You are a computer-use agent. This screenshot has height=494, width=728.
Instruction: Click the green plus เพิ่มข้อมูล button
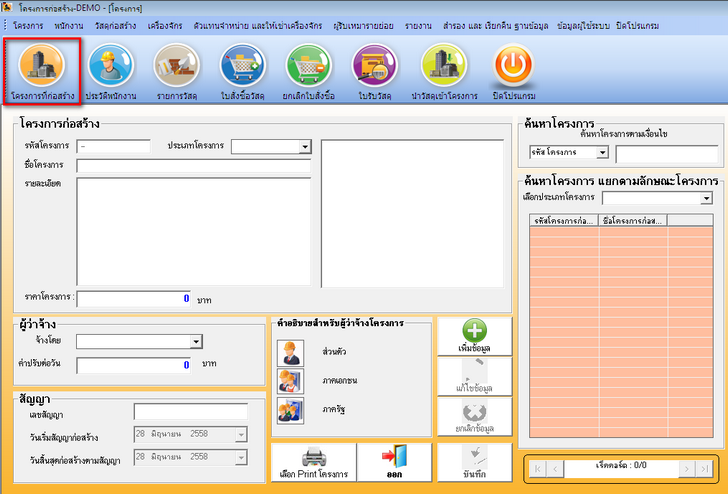pyautogui.click(x=474, y=336)
